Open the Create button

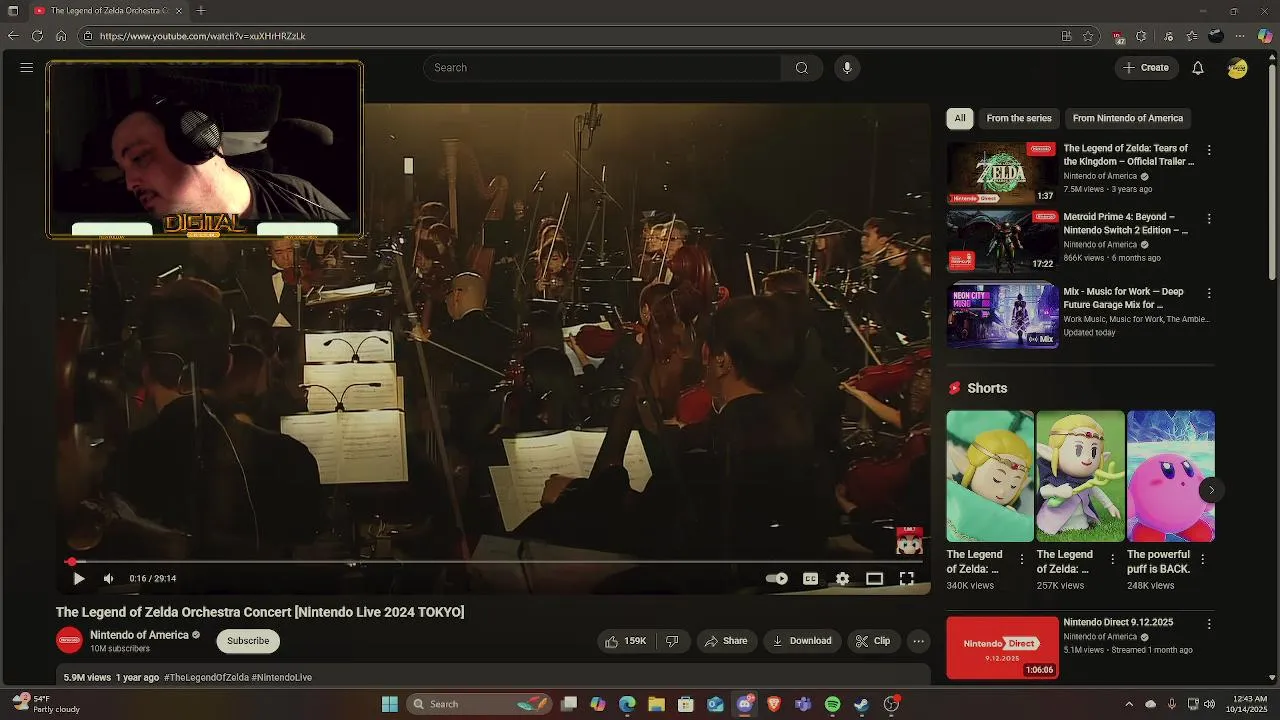coord(1146,68)
